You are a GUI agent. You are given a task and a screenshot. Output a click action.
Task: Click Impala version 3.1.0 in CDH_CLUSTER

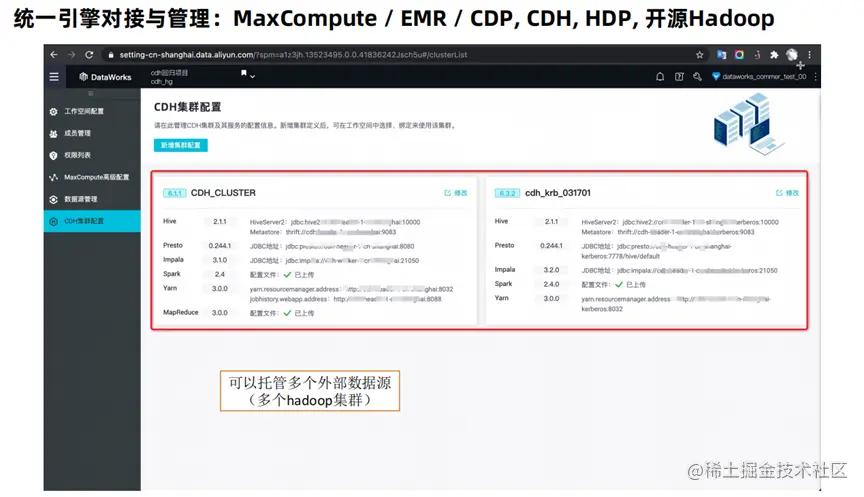pyautogui.click(x=220, y=260)
